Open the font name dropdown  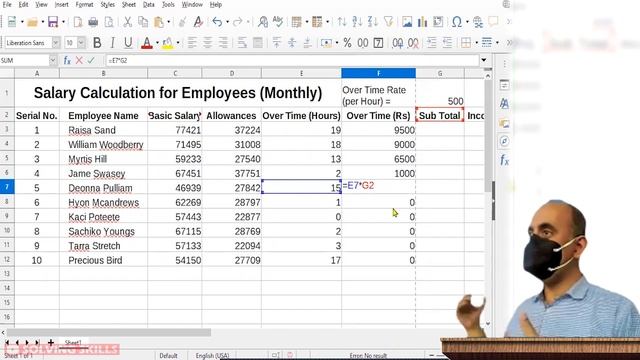click(x=56, y=42)
